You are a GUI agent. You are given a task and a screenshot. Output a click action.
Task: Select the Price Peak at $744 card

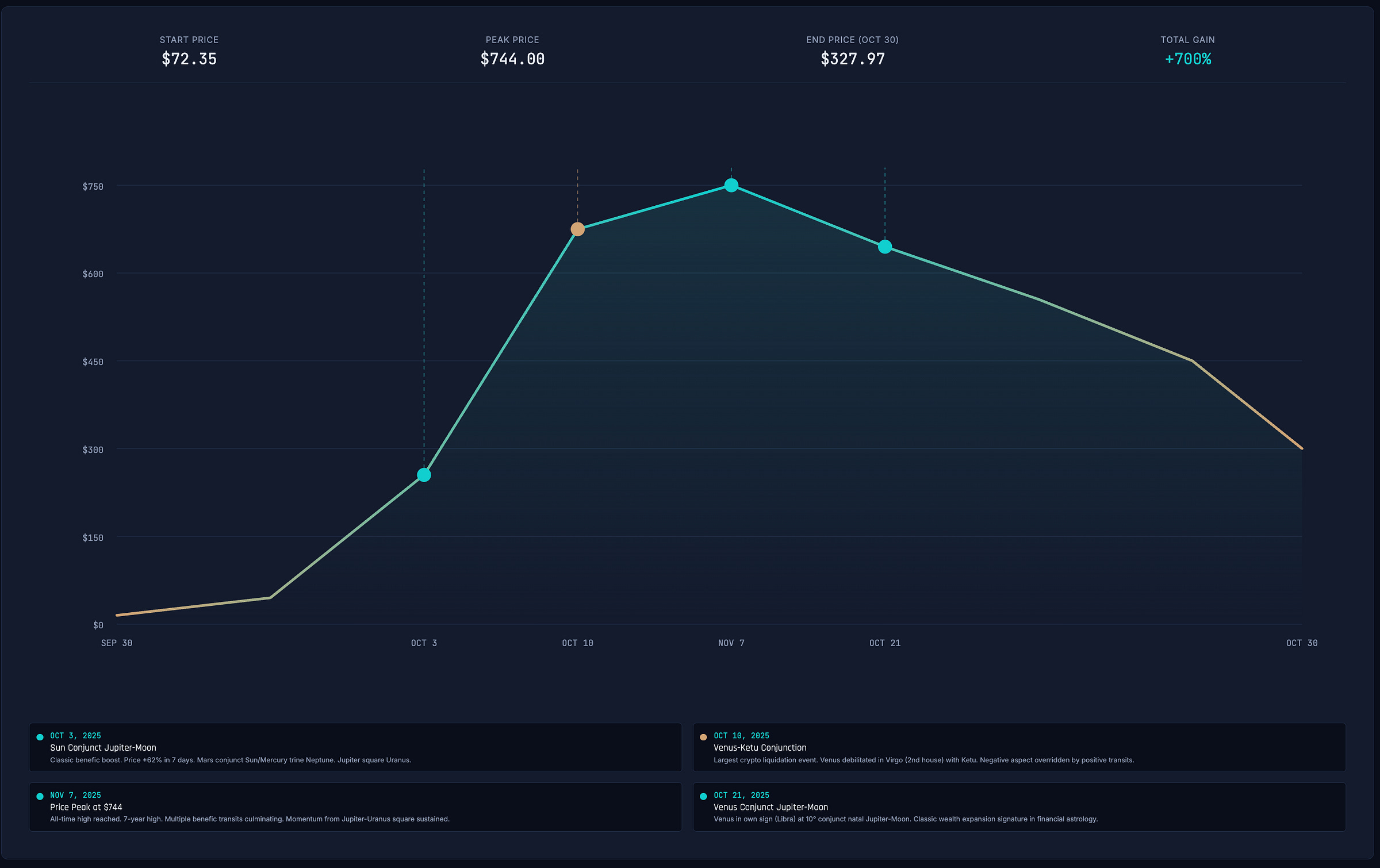pos(355,806)
